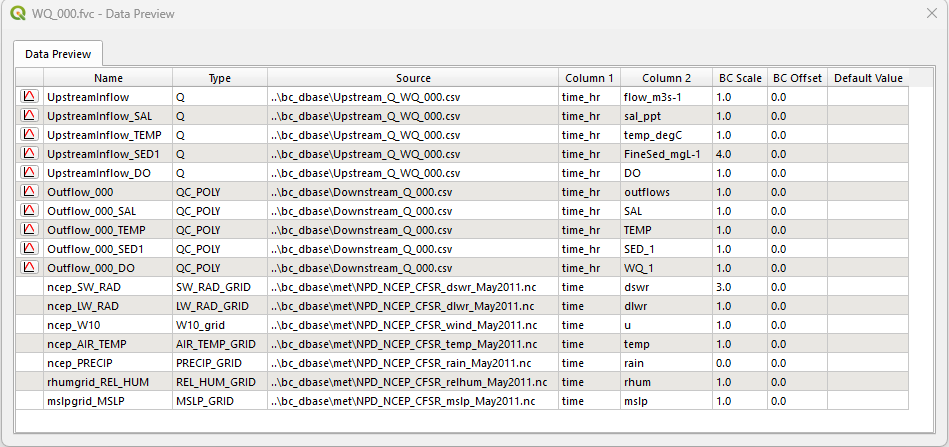Click the SW_RAD_GRID type cell

point(220,287)
